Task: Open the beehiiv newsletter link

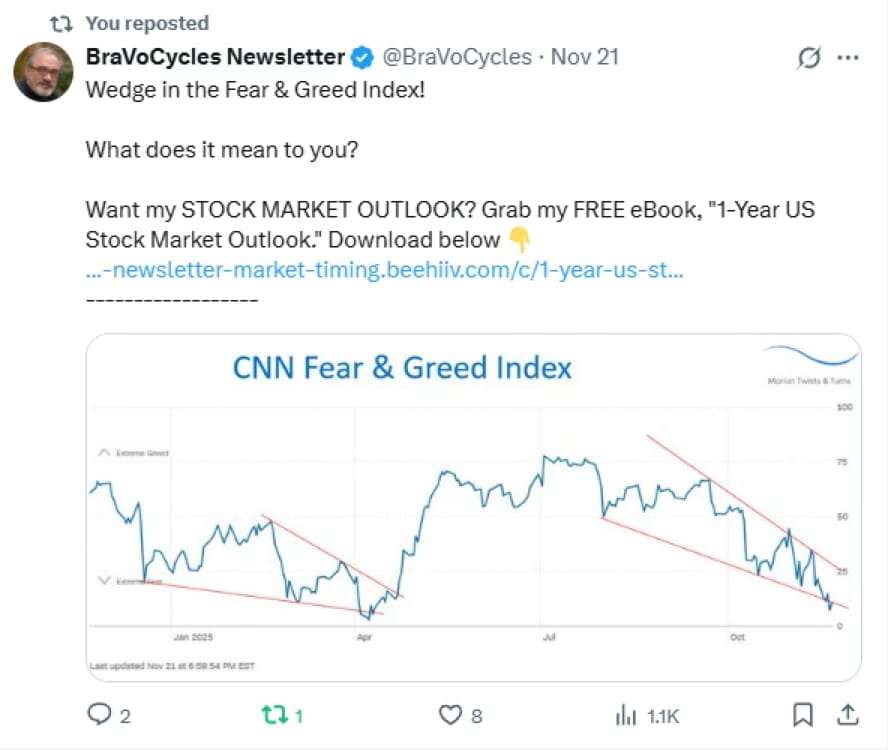Action: point(385,270)
